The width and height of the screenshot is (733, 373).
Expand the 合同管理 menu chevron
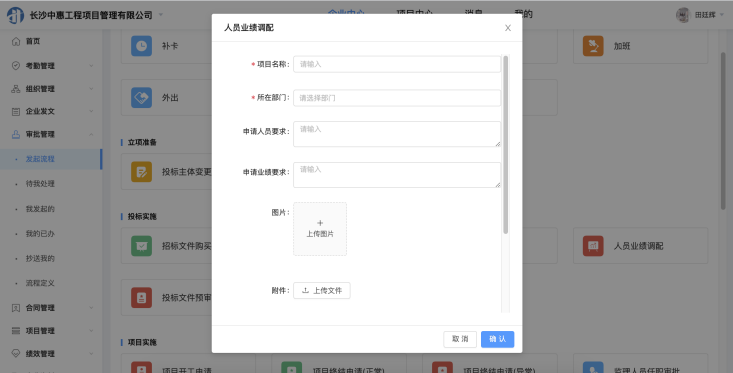(x=91, y=308)
